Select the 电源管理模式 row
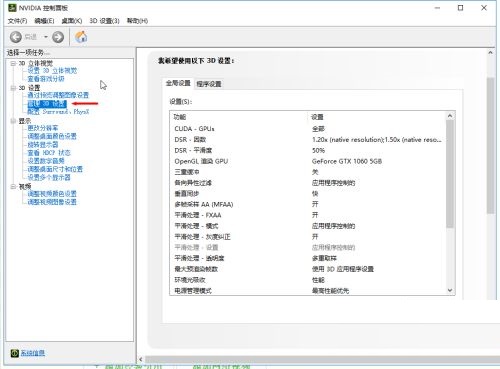 [308, 291]
